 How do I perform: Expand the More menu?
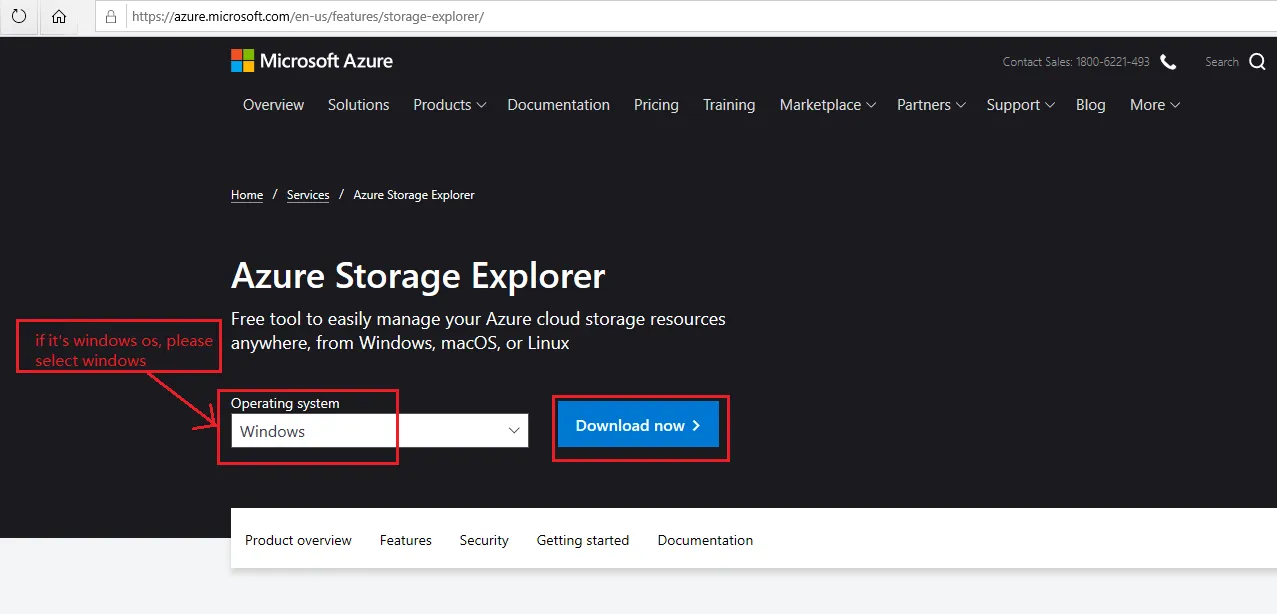1155,105
